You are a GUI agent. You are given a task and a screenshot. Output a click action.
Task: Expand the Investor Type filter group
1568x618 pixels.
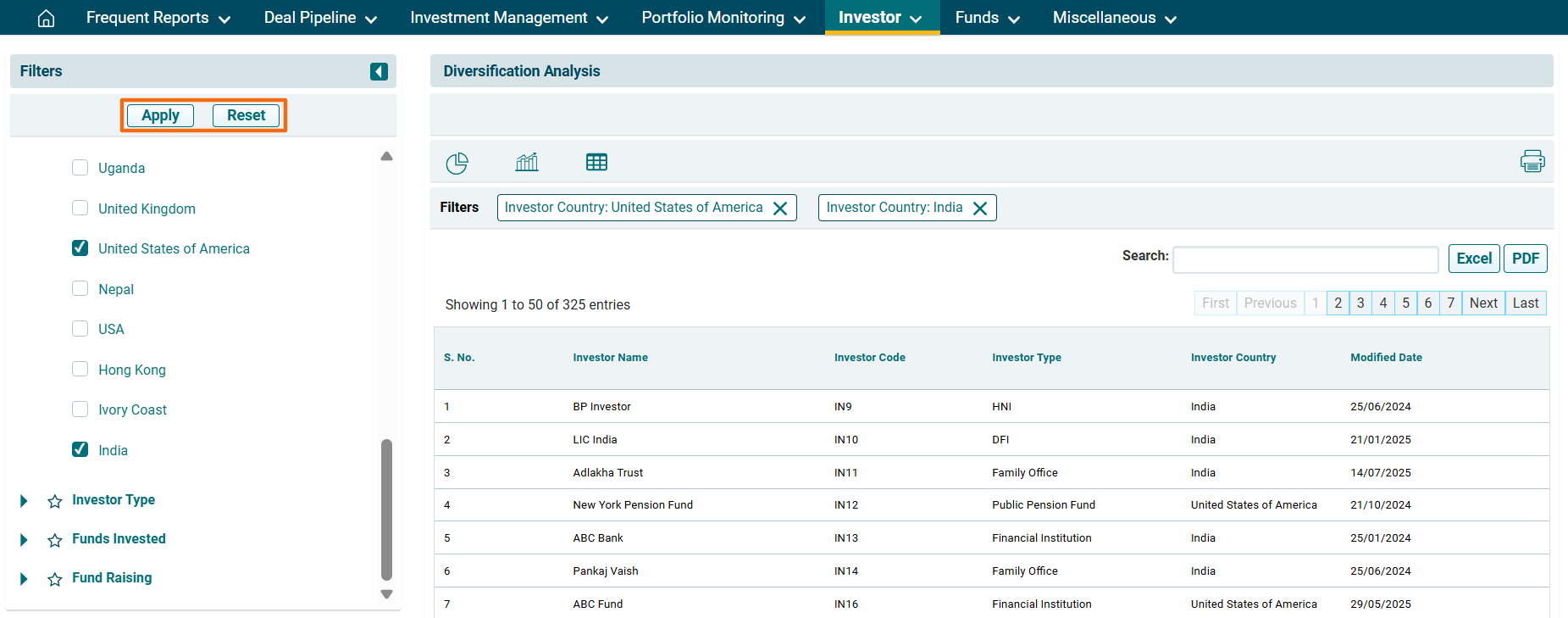pyautogui.click(x=24, y=501)
